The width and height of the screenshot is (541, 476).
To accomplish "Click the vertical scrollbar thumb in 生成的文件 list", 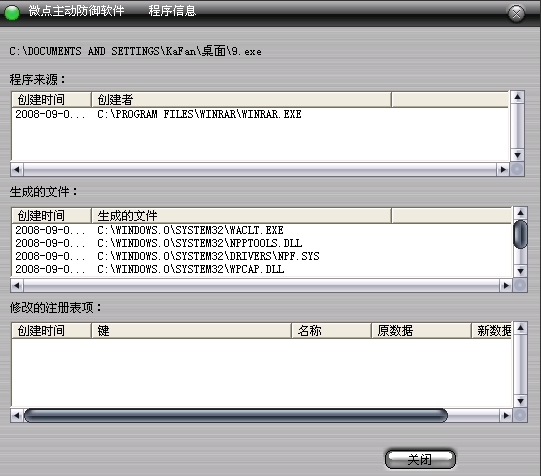I will click(x=520, y=234).
